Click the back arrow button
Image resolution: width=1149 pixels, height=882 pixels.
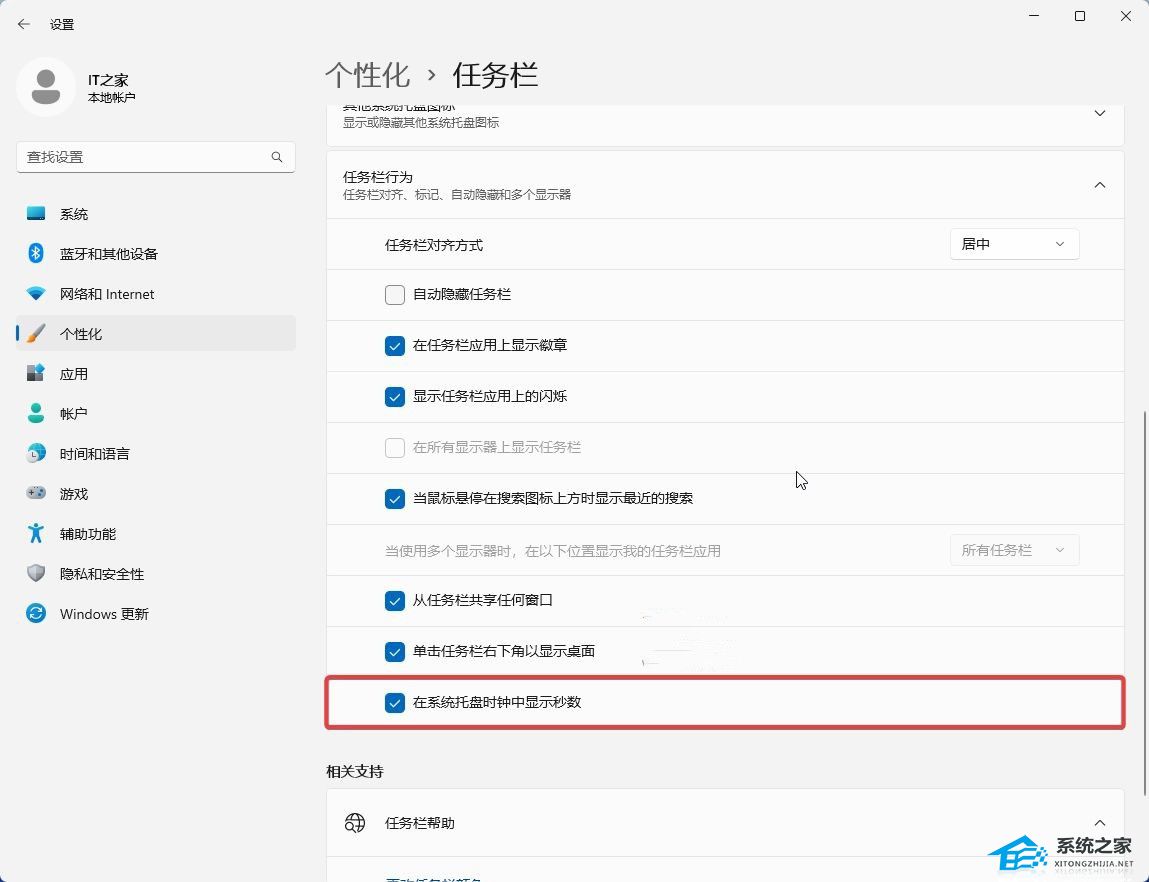click(23, 24)
